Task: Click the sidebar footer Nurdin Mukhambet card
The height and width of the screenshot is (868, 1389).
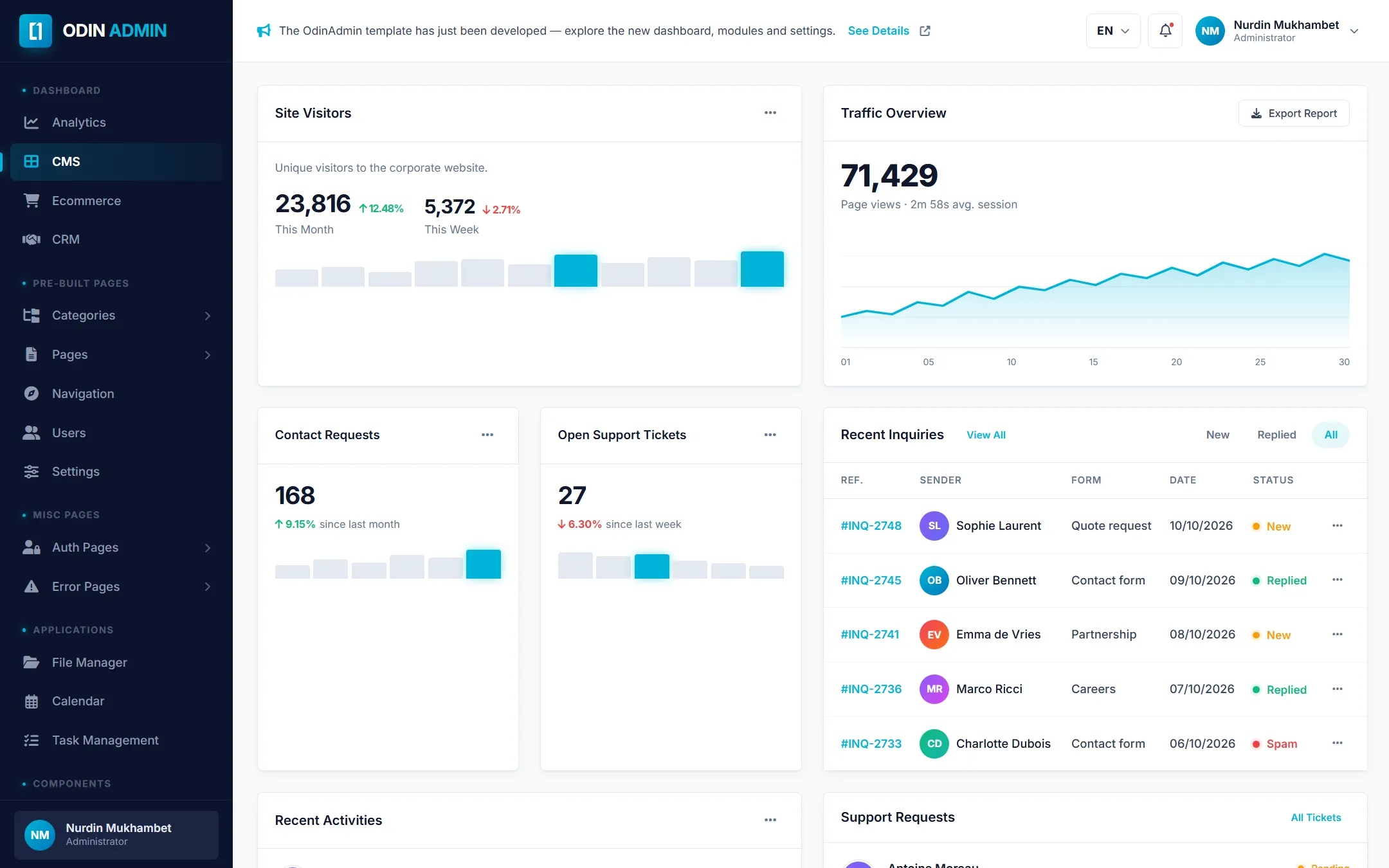Action: coord(116,835)
